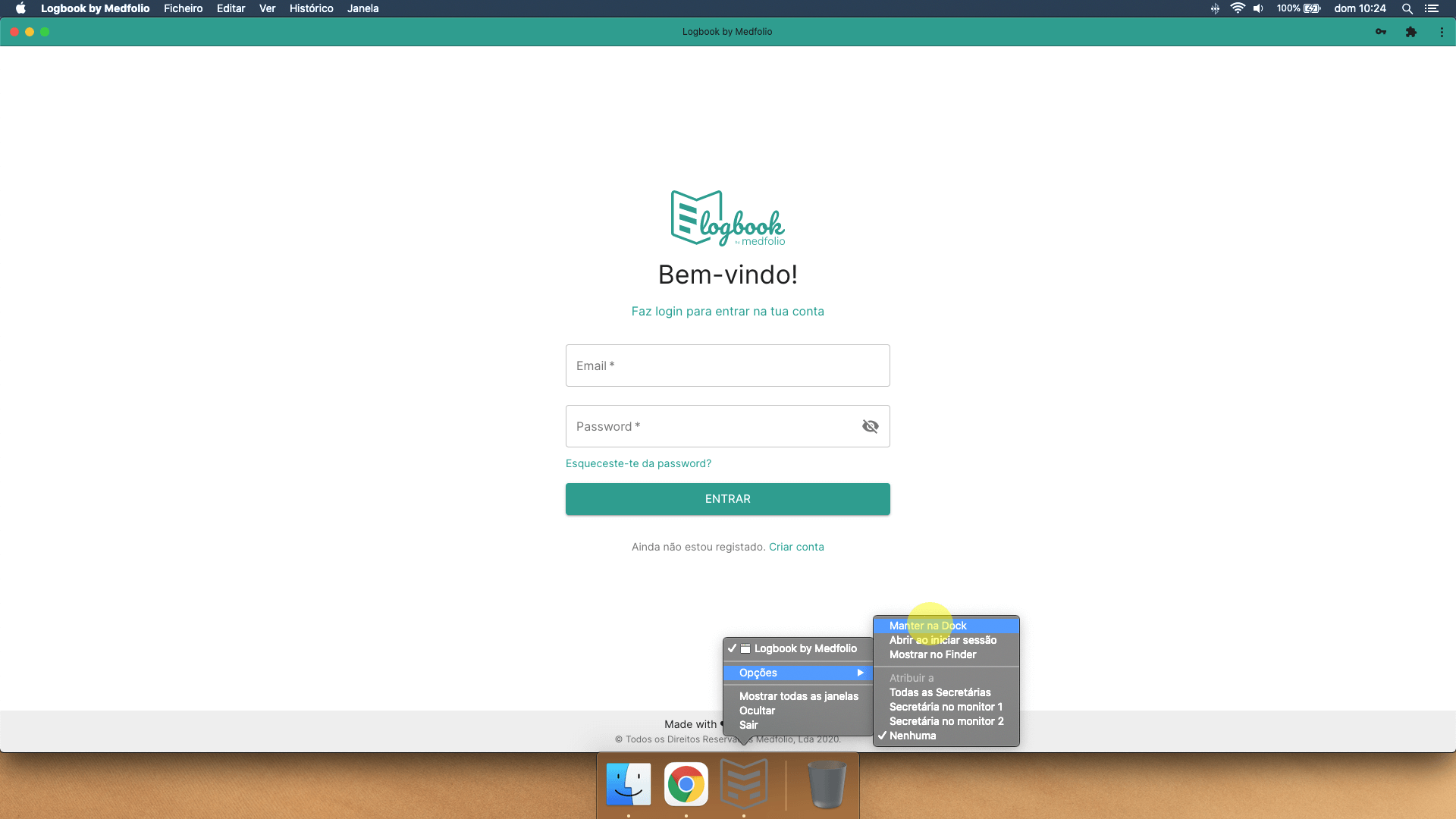
Task: Open Finder from the Dock
Action: pos(629,784)
